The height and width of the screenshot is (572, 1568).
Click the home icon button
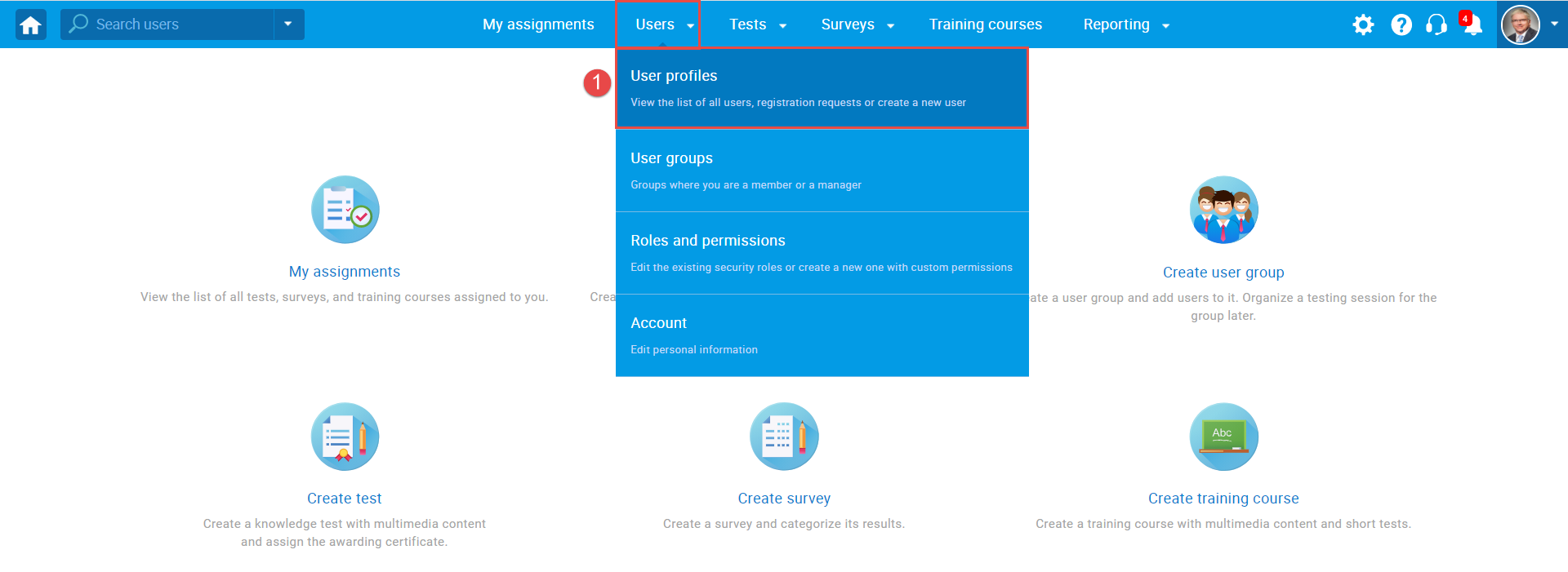[30, 24]
